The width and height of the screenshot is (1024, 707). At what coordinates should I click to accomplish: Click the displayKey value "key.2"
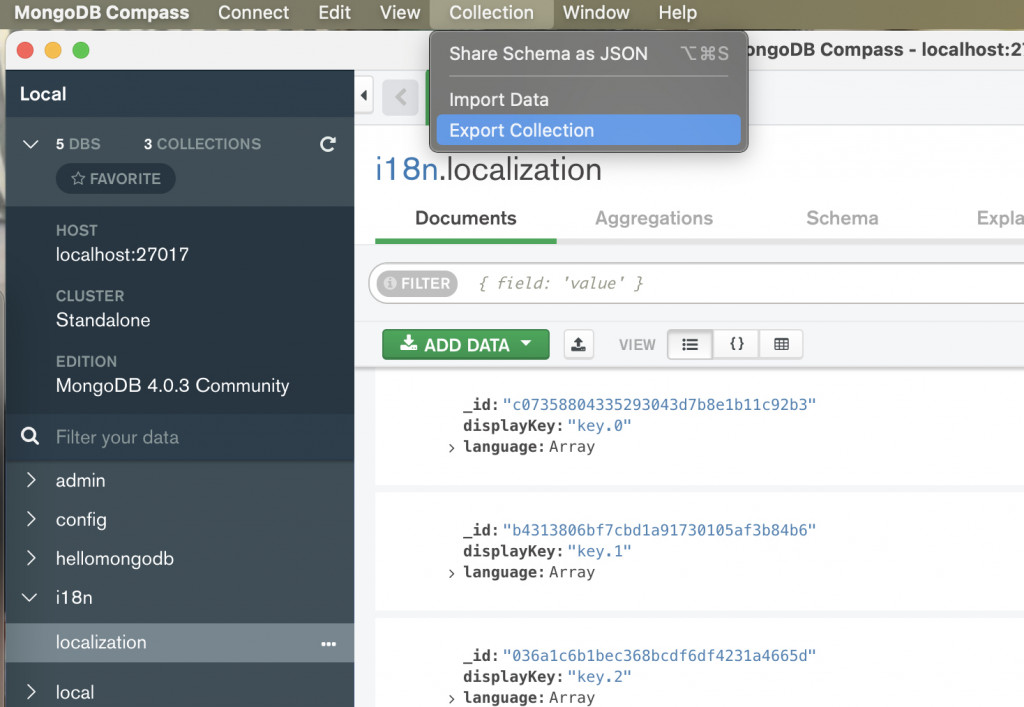599,676
